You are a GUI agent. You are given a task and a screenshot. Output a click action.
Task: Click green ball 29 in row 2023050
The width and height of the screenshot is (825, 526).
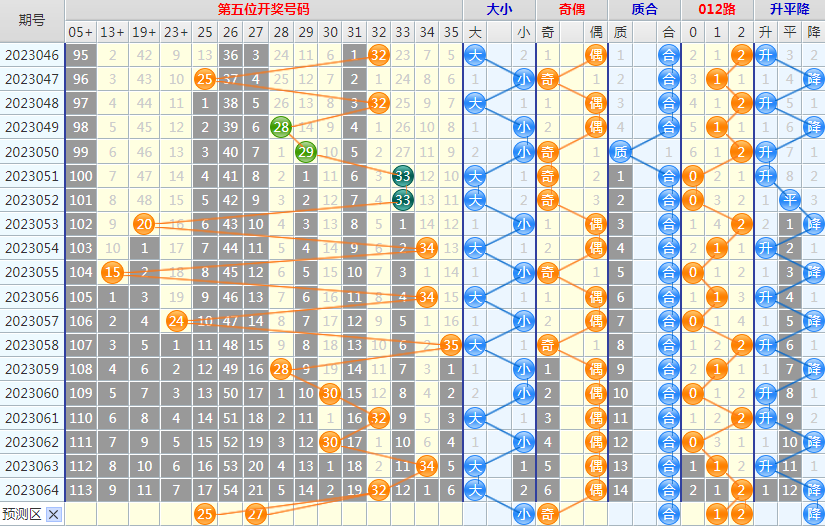pyautogui.click(x=306, y=152)
